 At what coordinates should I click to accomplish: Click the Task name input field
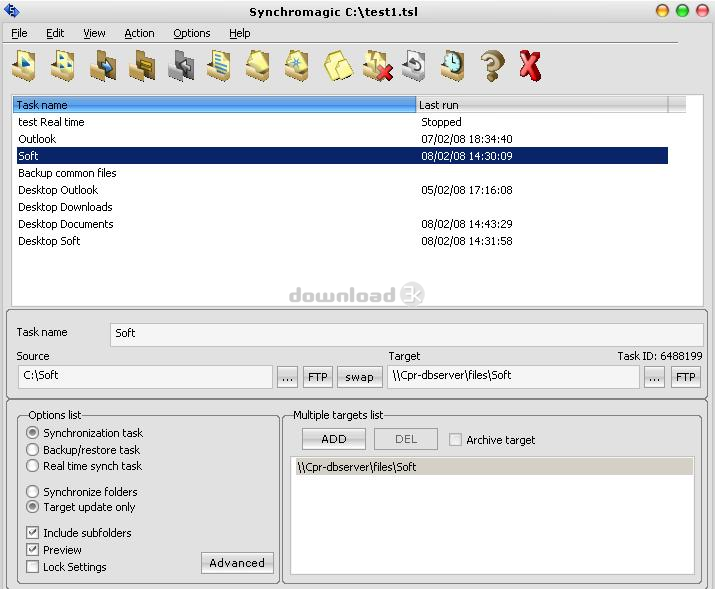406,334
